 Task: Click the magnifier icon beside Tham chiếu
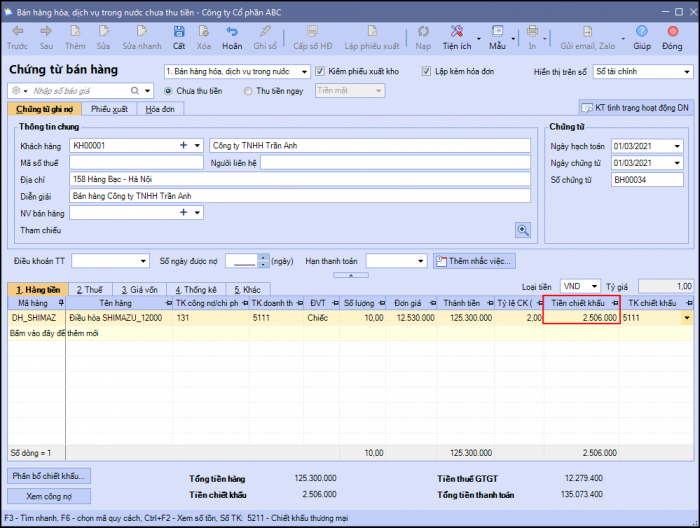tap(522, 230)
